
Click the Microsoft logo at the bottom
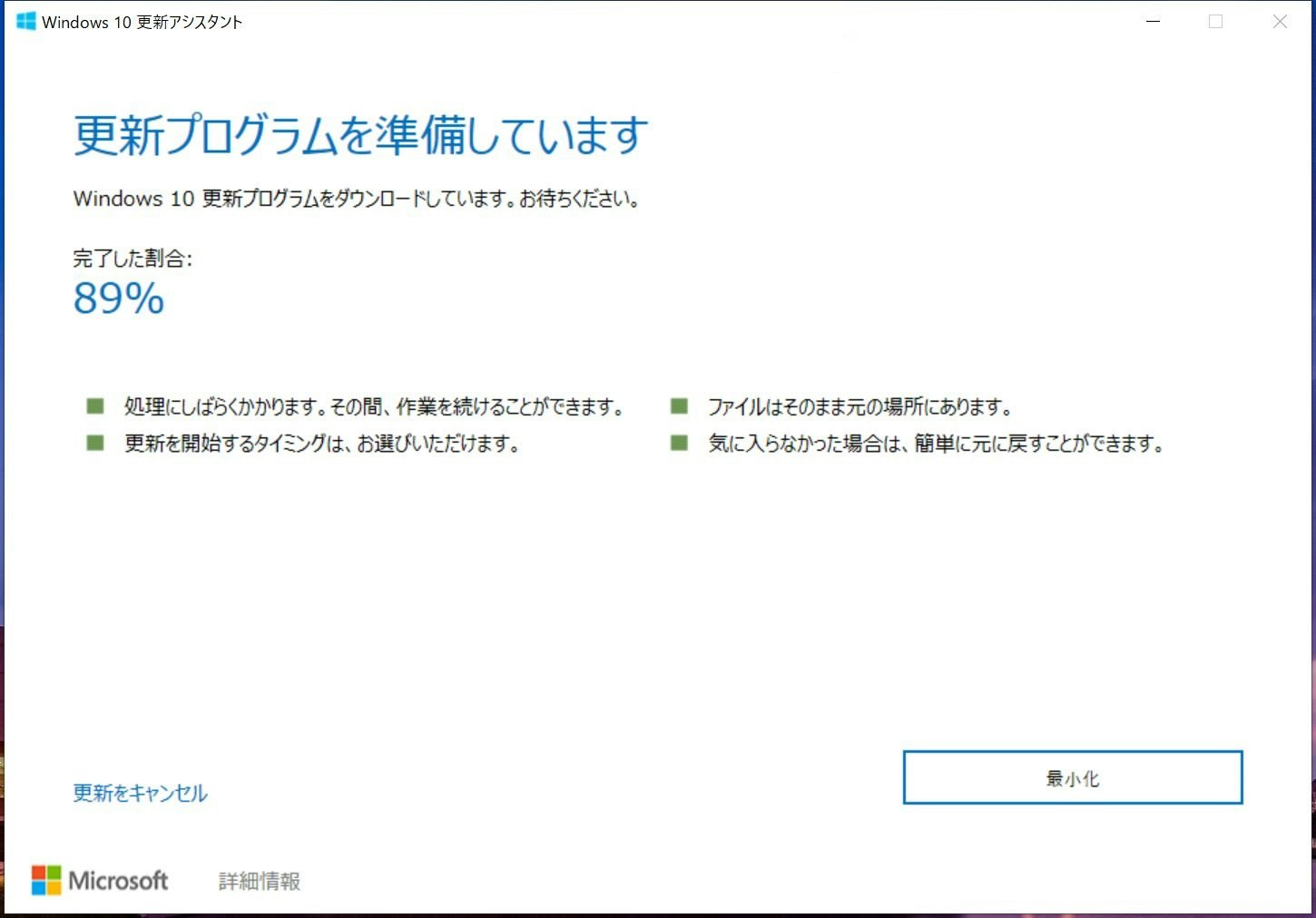coord(100,880)
